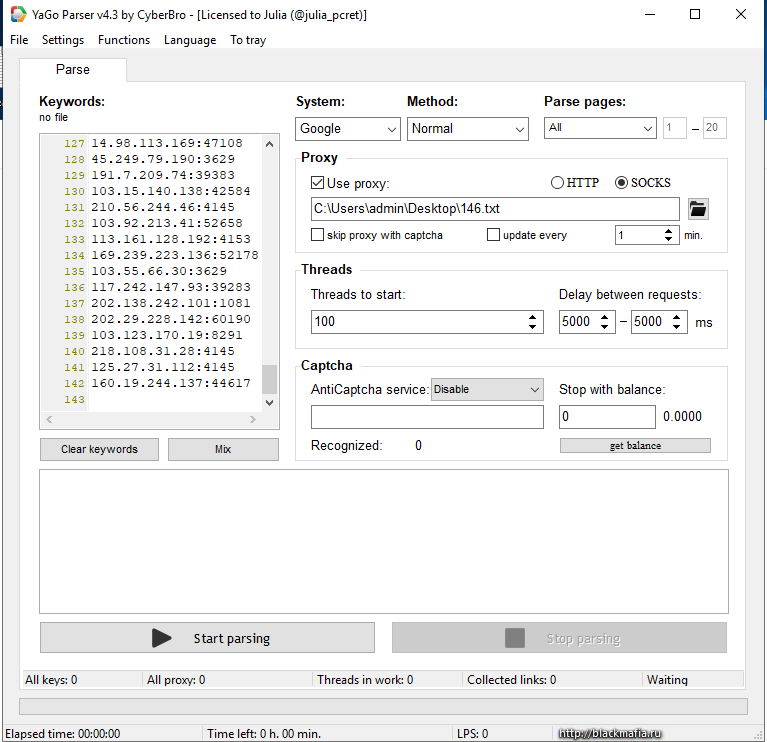This screenshot has width=767, height=742.
Task: Uncheck the Use proxy checkbox
Action: coord(318,183)
